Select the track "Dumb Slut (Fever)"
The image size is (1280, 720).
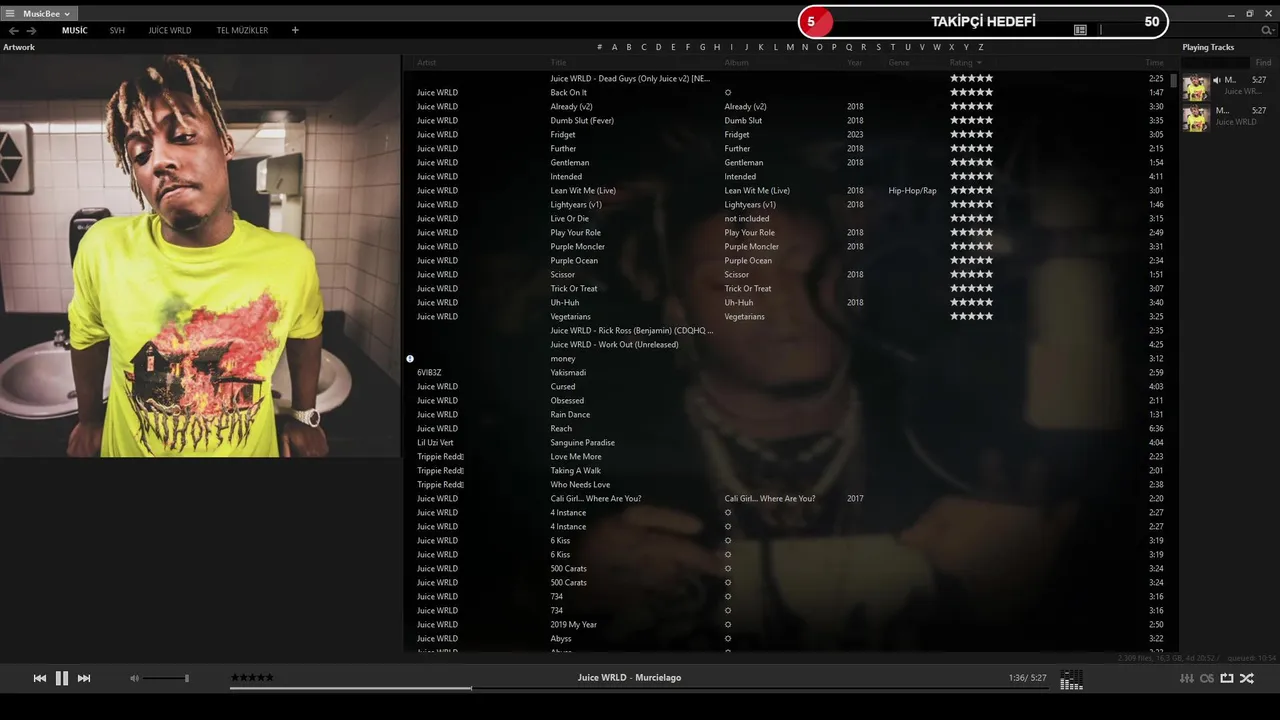coord(582,120)
